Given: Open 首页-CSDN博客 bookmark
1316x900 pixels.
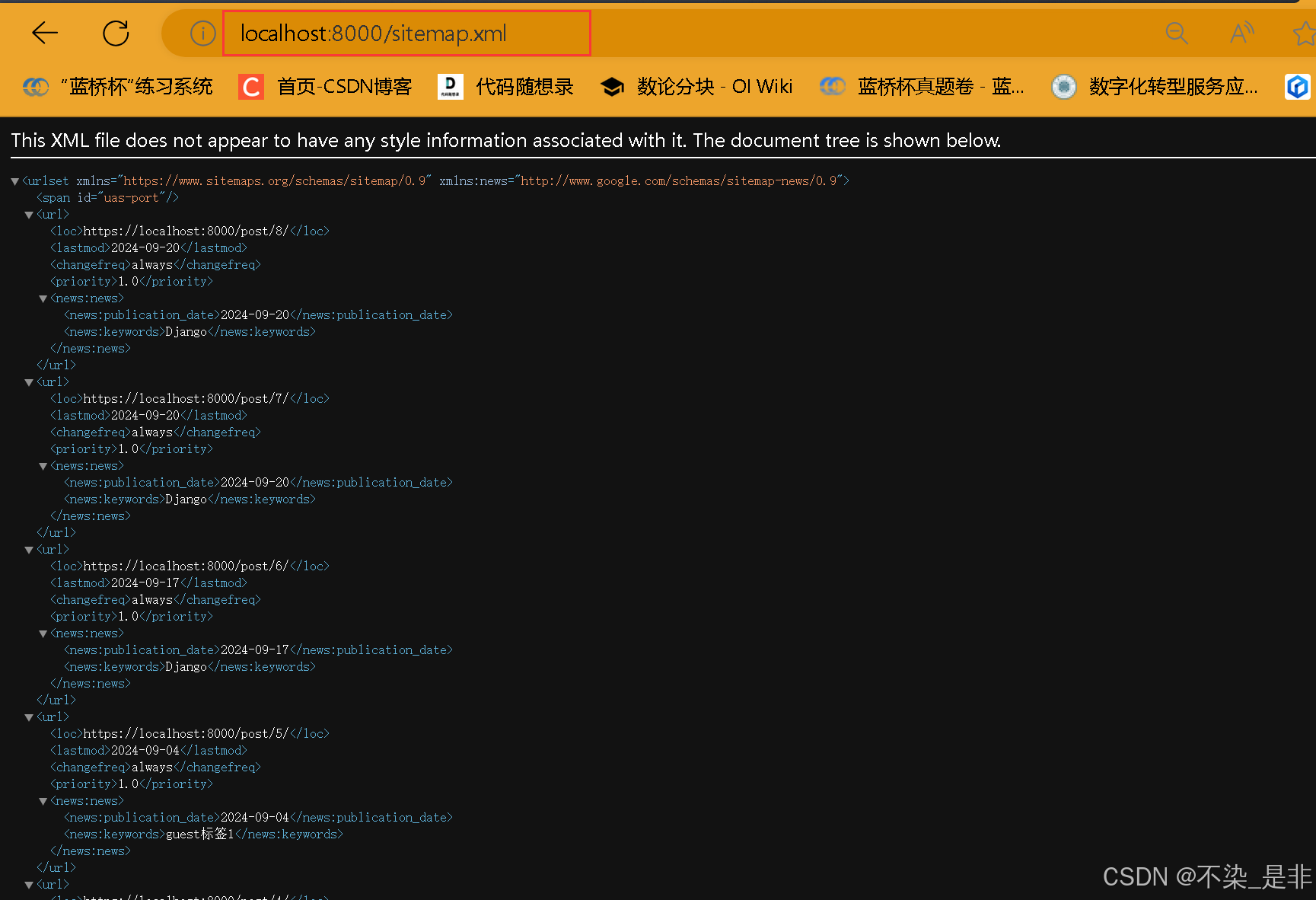Looking at the screenshot, I should coord(326,87).
